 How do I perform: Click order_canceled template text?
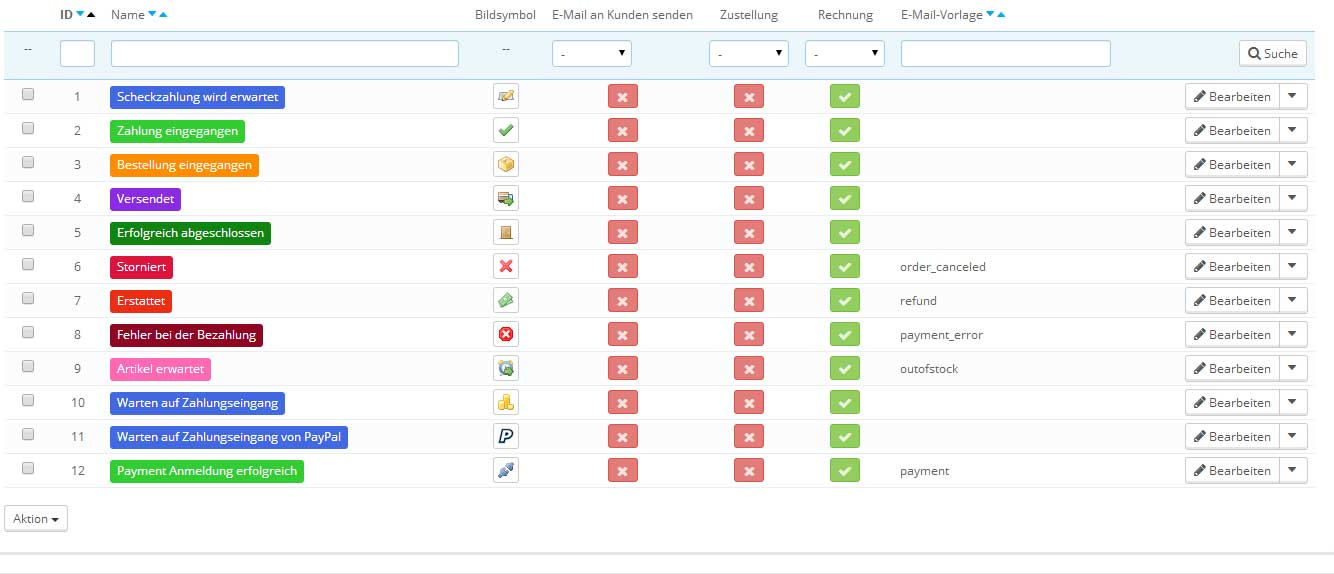coord(943,267)
